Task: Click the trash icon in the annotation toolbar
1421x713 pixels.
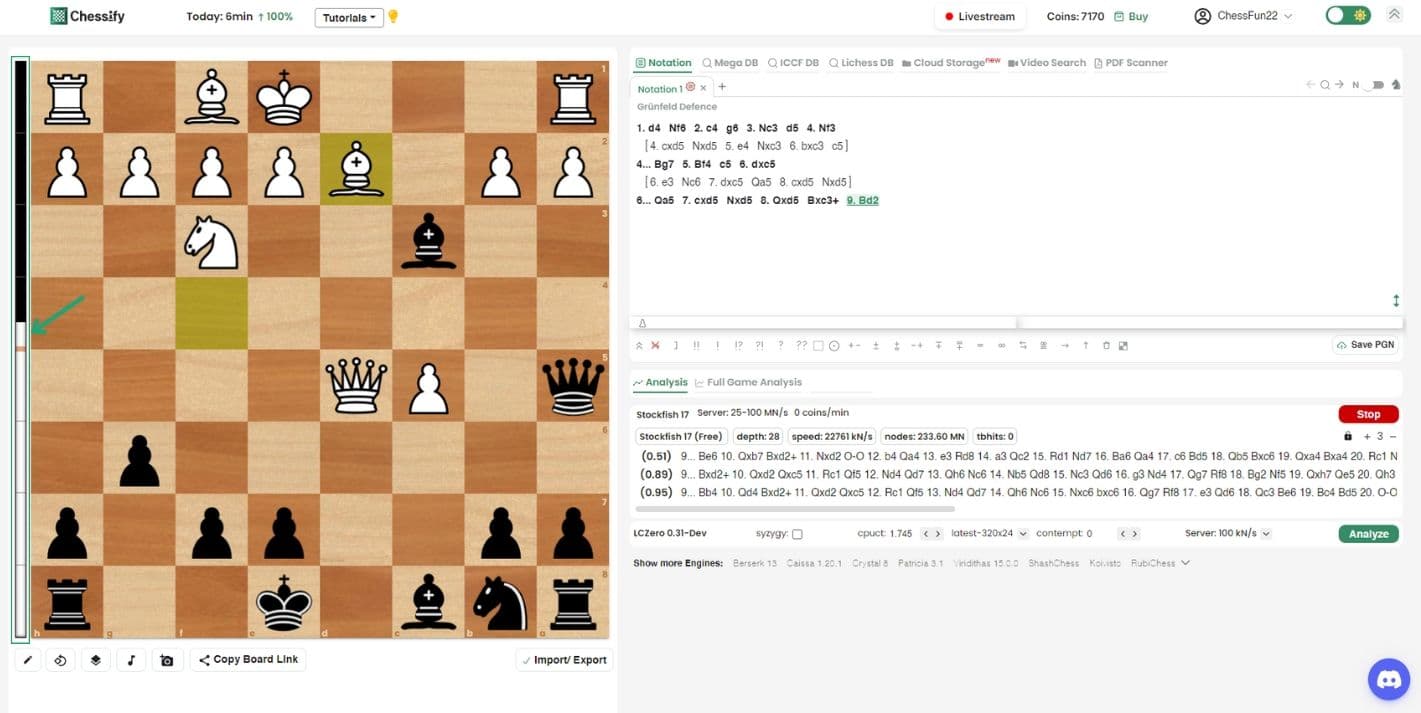Action: point(1106,346)
